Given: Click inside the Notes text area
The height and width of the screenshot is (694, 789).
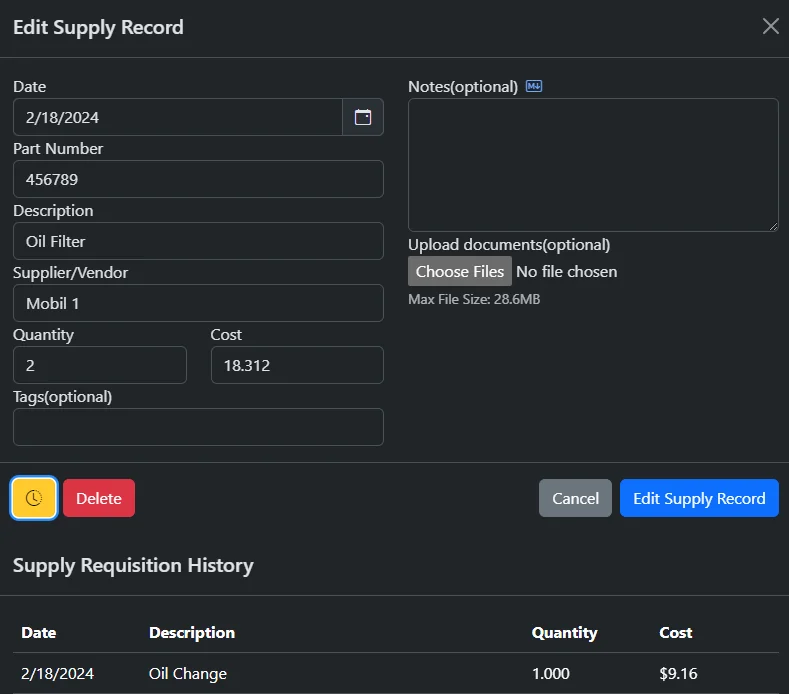Looking at the screenshot, I should point(593,165).
